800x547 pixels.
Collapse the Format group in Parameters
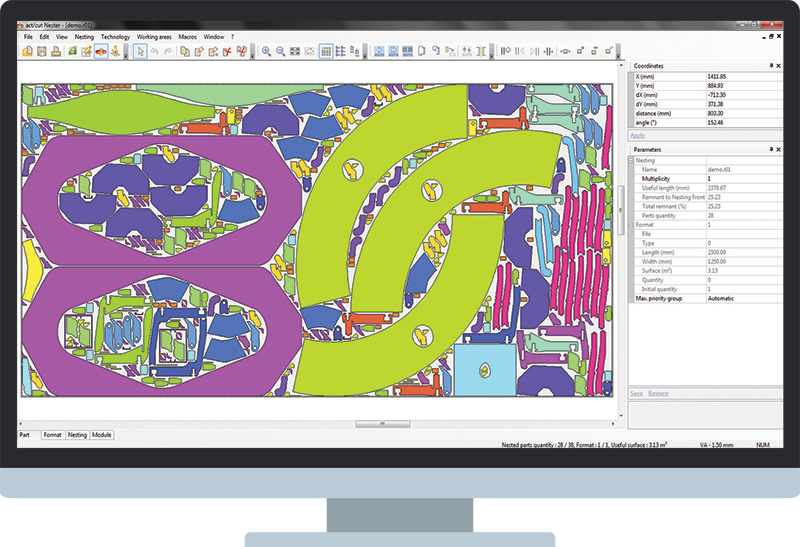tap(632, 225)
